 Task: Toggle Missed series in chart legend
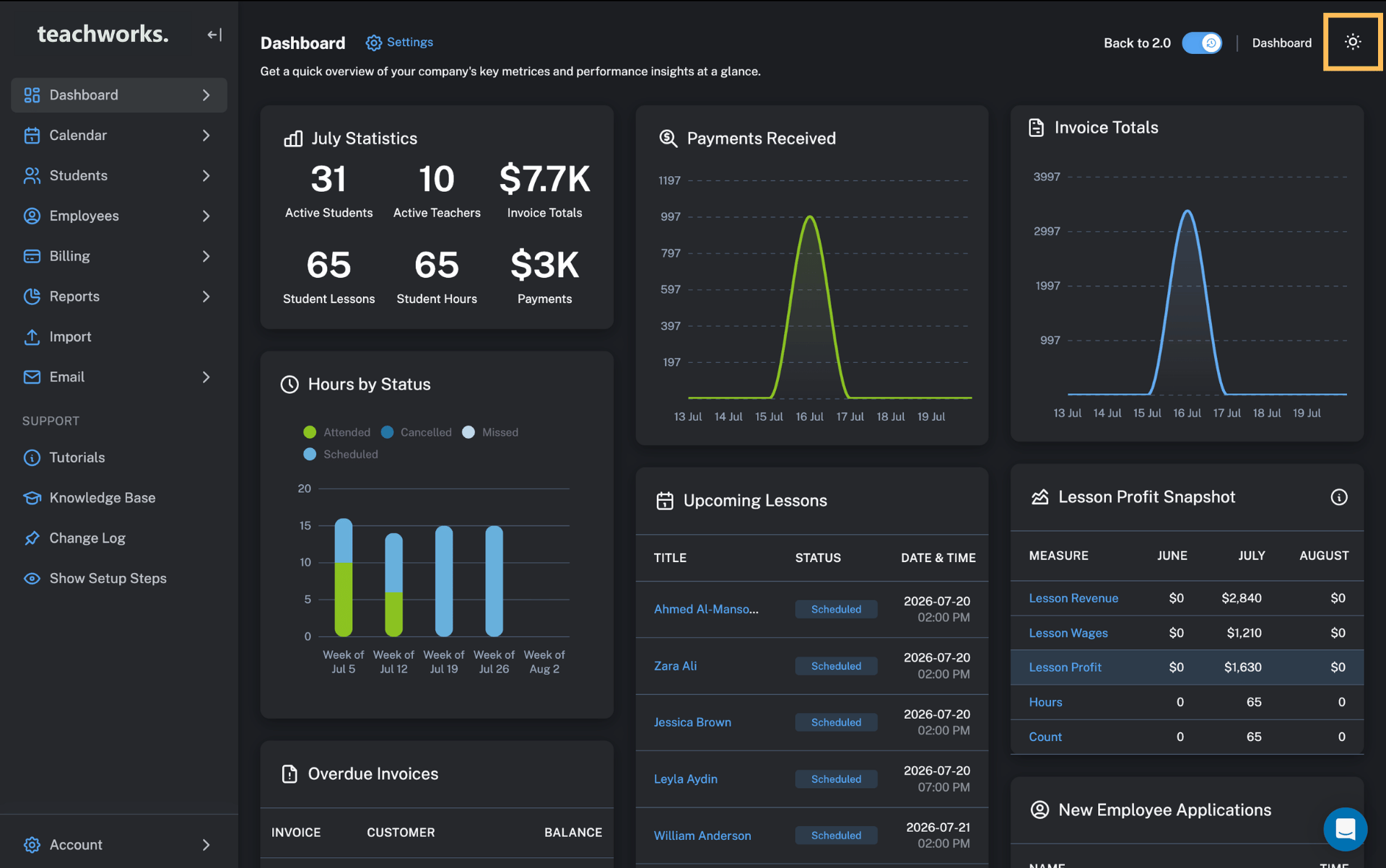click(x=490, y=432)
